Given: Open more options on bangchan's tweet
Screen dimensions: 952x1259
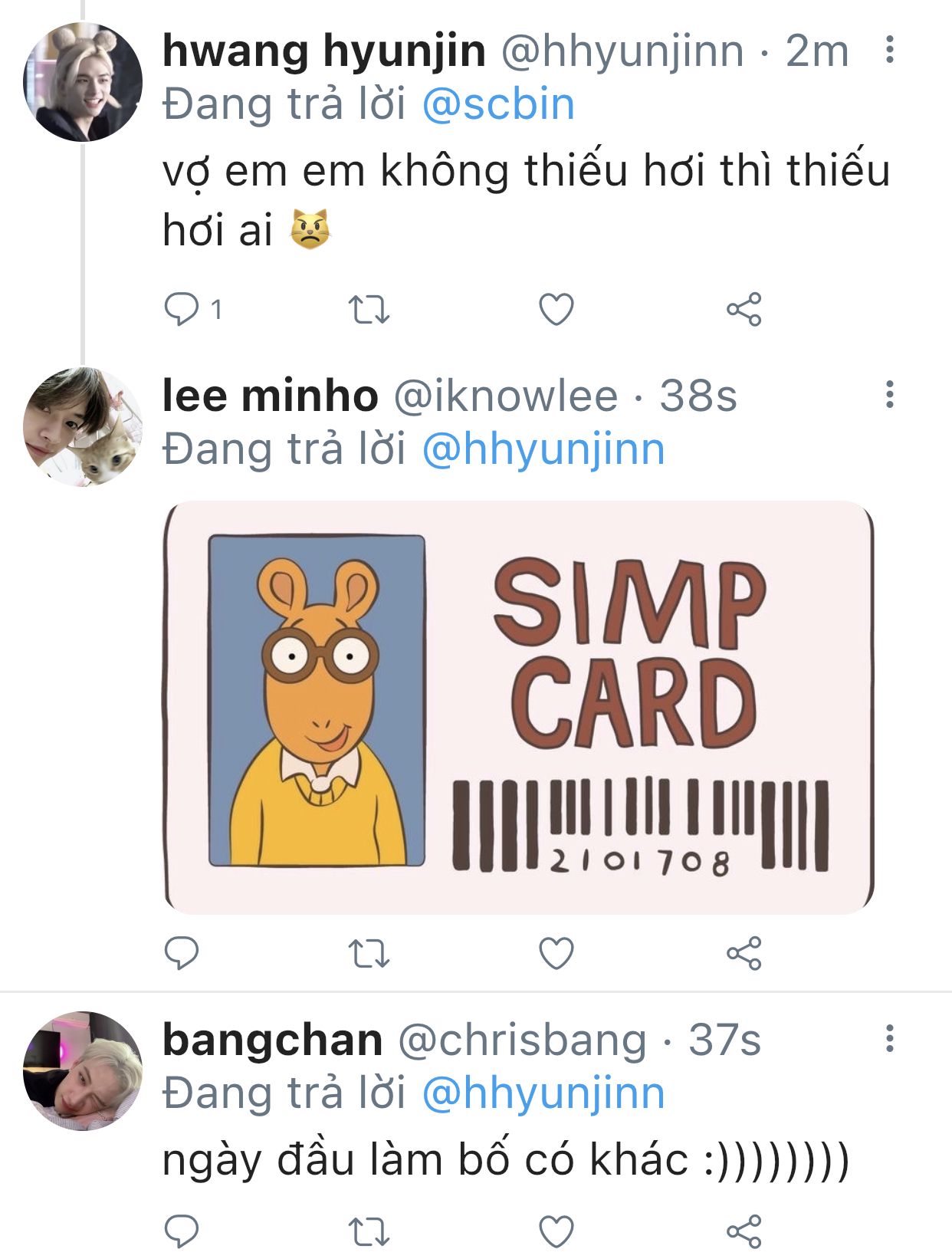Looking at the screenshot, I should pyautogui.click(x=889, y=1039).
